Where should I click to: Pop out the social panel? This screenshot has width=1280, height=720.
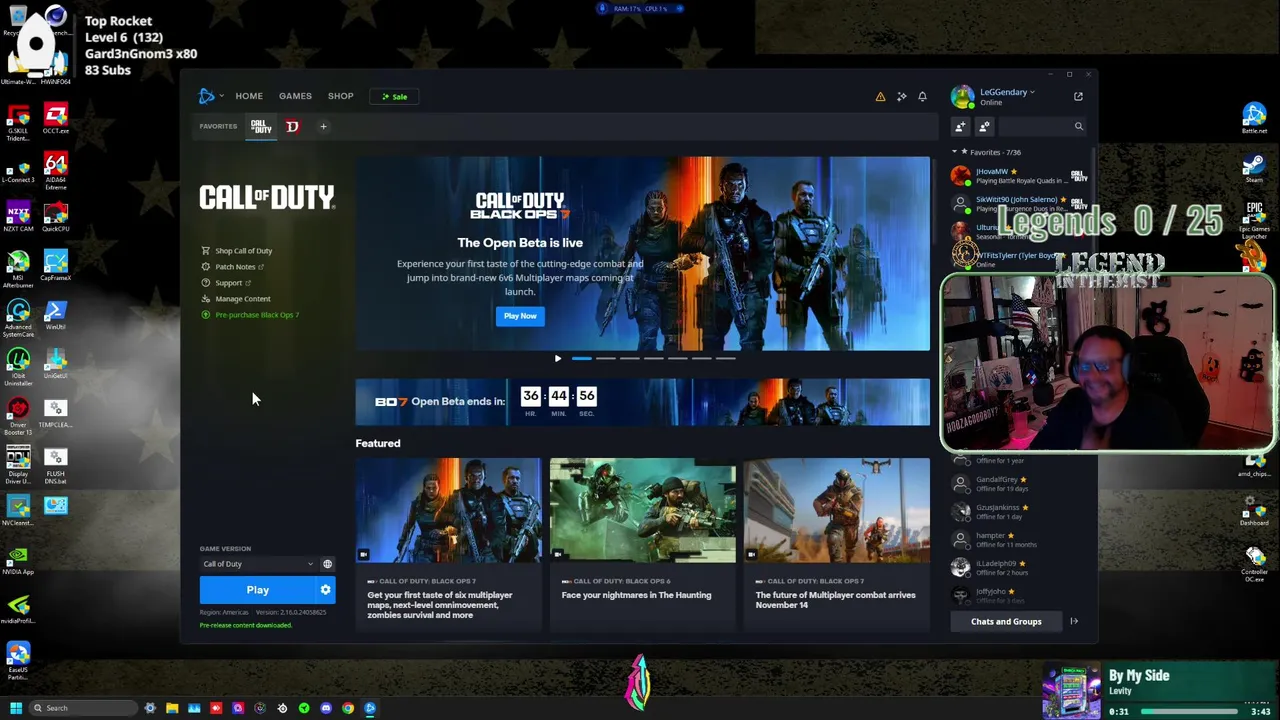(x=1078, y=96)
